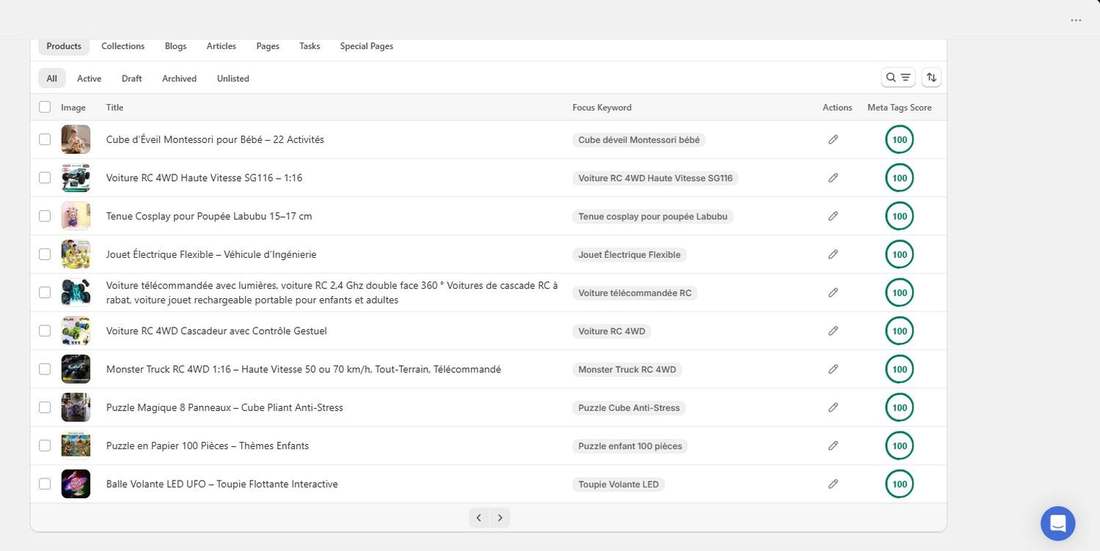Open the Cube d'Éveil Montessori product thumbnail
Viewport: 1100px width, 551px height.
point(76,140)
